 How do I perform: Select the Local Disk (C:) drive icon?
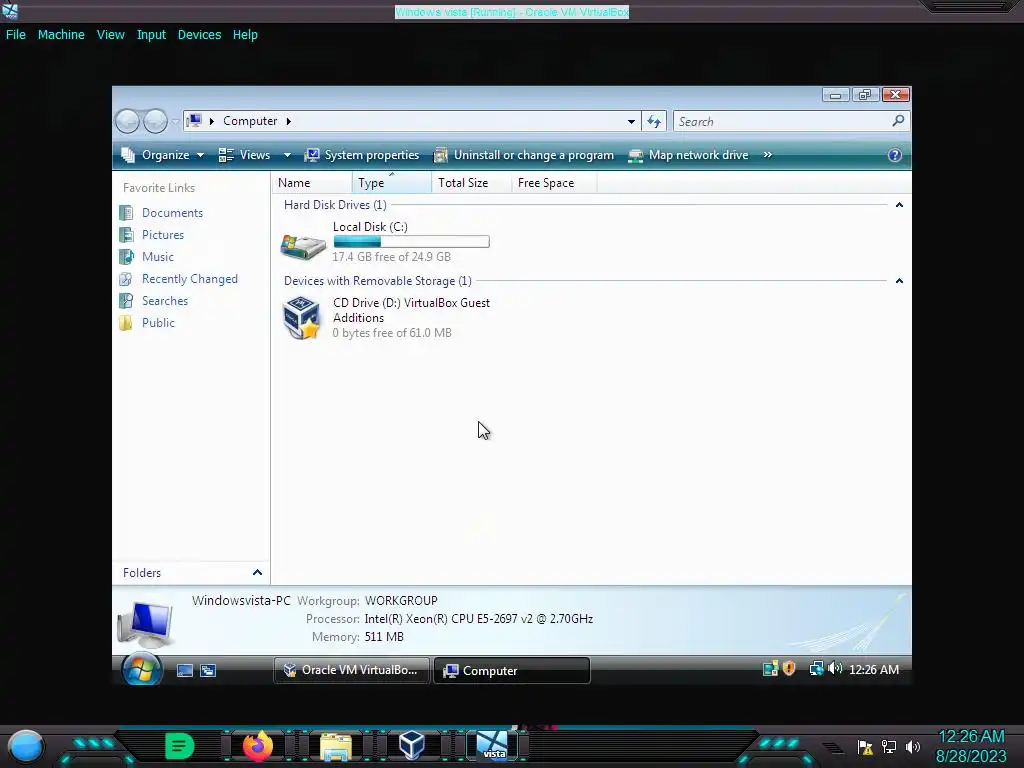[303, 246]
